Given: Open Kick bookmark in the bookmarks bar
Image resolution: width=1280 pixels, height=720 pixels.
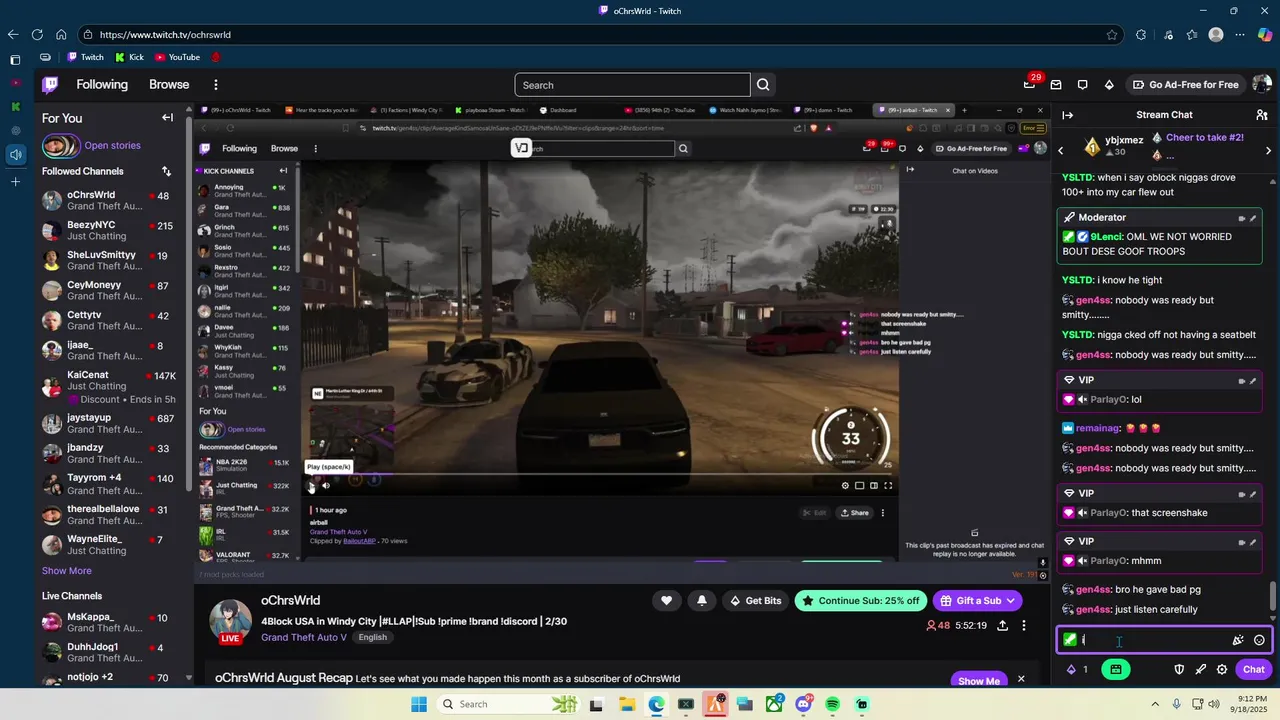Looking at the screenshot, I should pyautogui.click(x=129, y=57).
